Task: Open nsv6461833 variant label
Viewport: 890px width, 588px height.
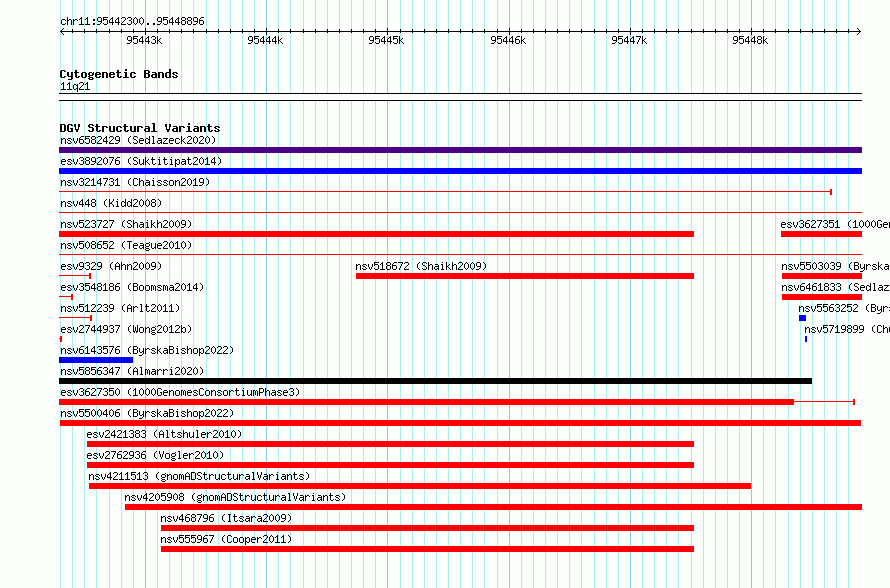Action: pyautogui.click(x=835, y=287)
